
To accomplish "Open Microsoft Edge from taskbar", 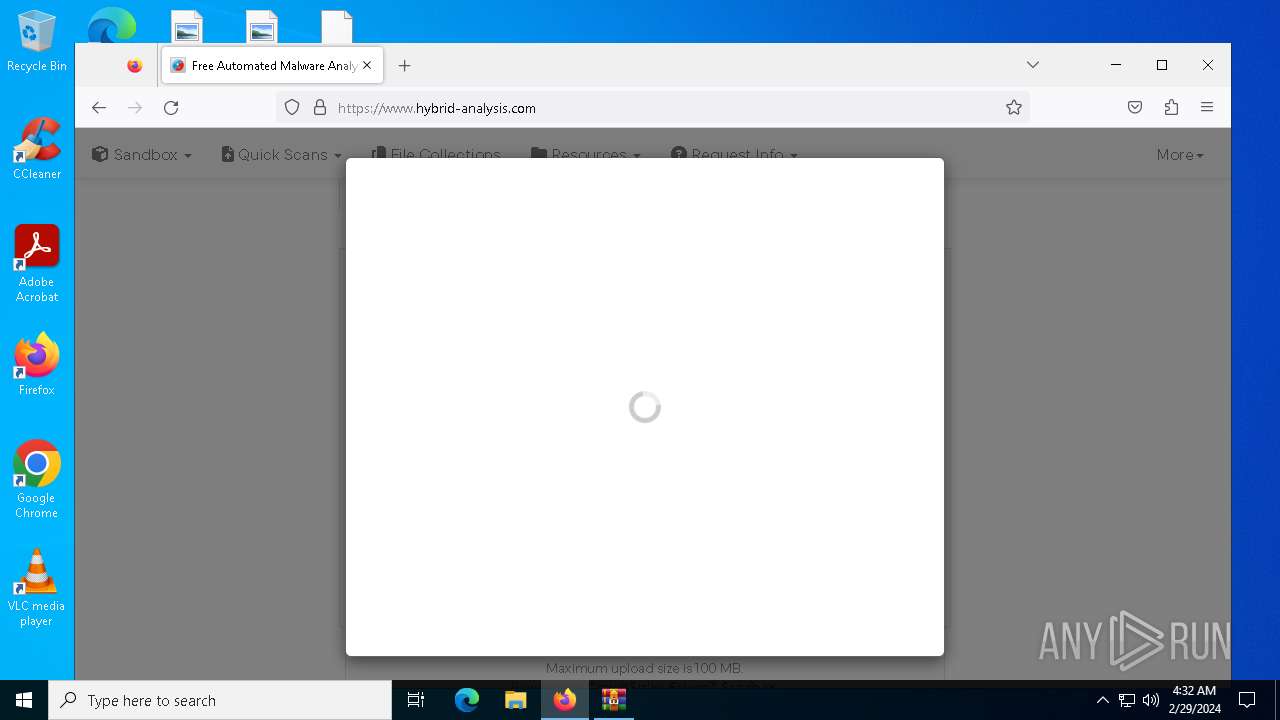I will click(x=467, y=700).
